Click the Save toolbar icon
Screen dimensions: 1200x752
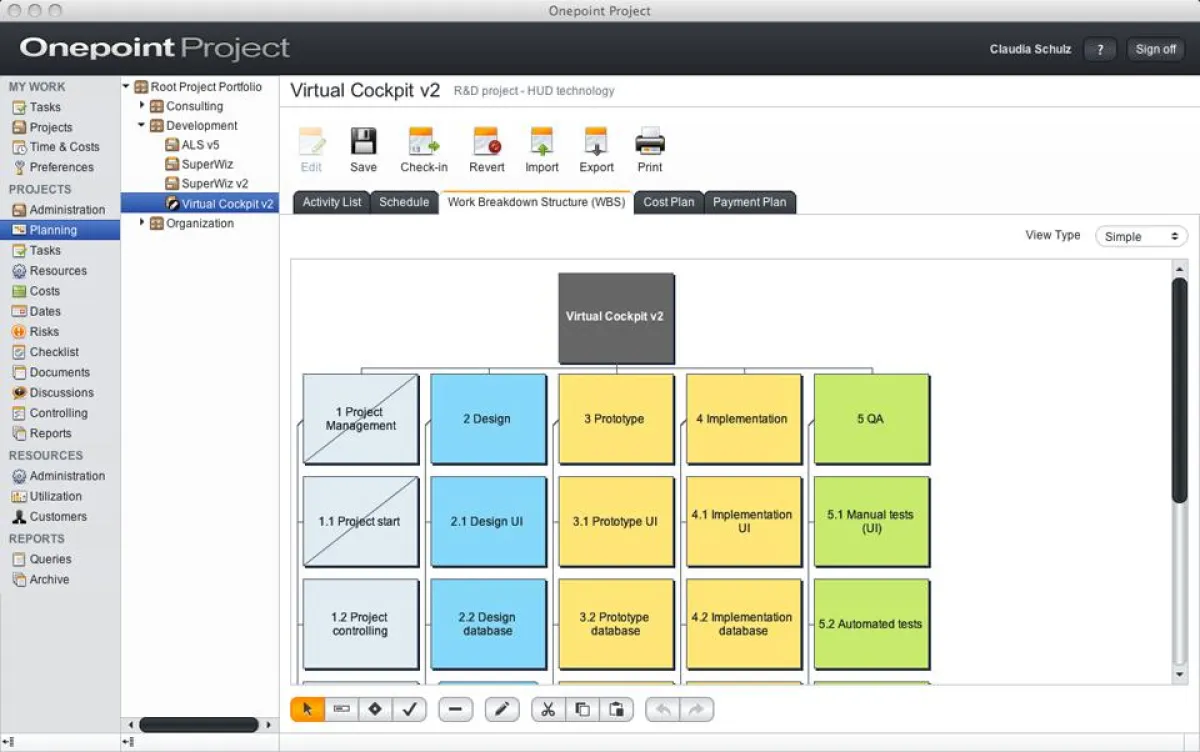[363, 150]
